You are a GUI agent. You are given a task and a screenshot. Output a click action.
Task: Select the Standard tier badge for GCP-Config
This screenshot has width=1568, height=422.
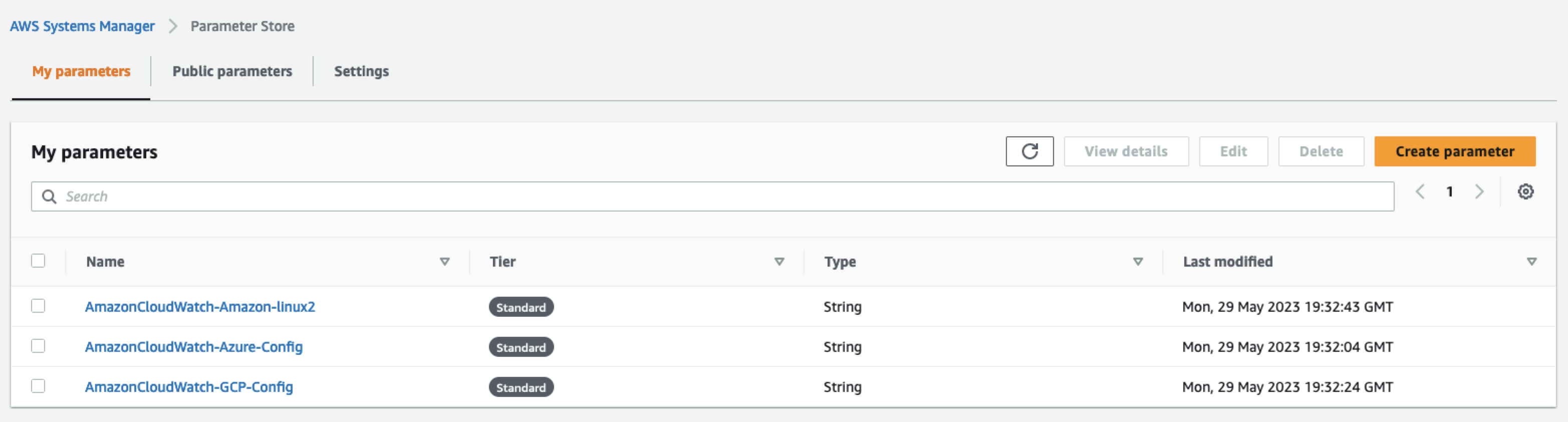[x=521, y=387]
